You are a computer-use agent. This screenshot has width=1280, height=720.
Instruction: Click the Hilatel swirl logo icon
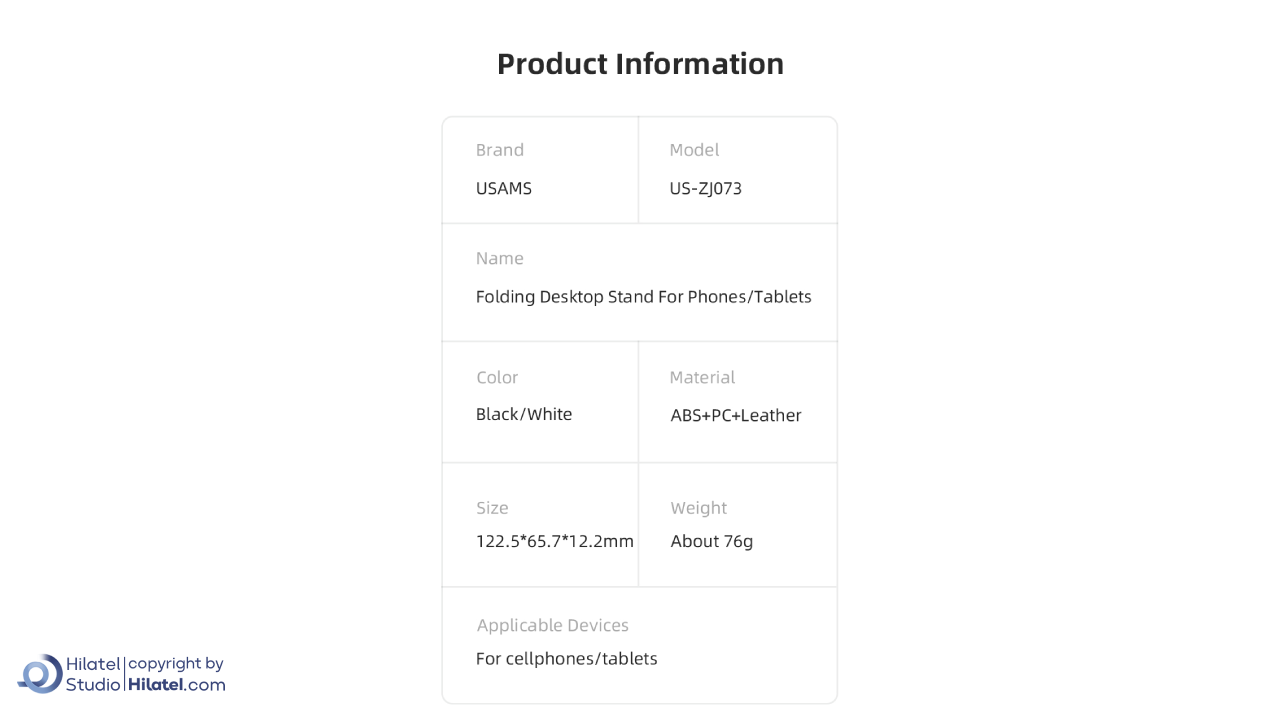(40, 674)
